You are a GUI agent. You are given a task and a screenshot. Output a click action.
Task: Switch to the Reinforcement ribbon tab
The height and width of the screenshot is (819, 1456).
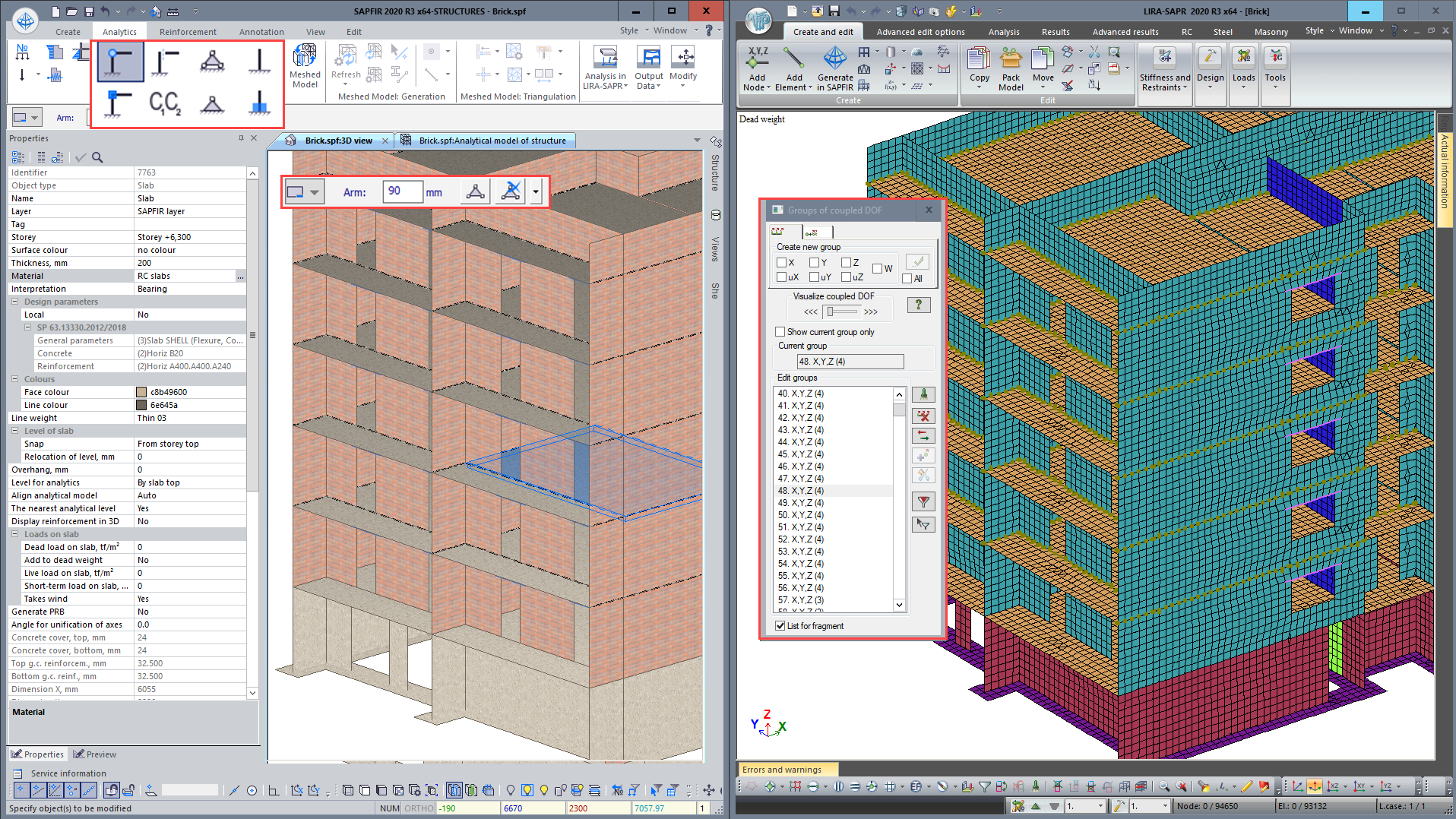[x=188, y=32]
